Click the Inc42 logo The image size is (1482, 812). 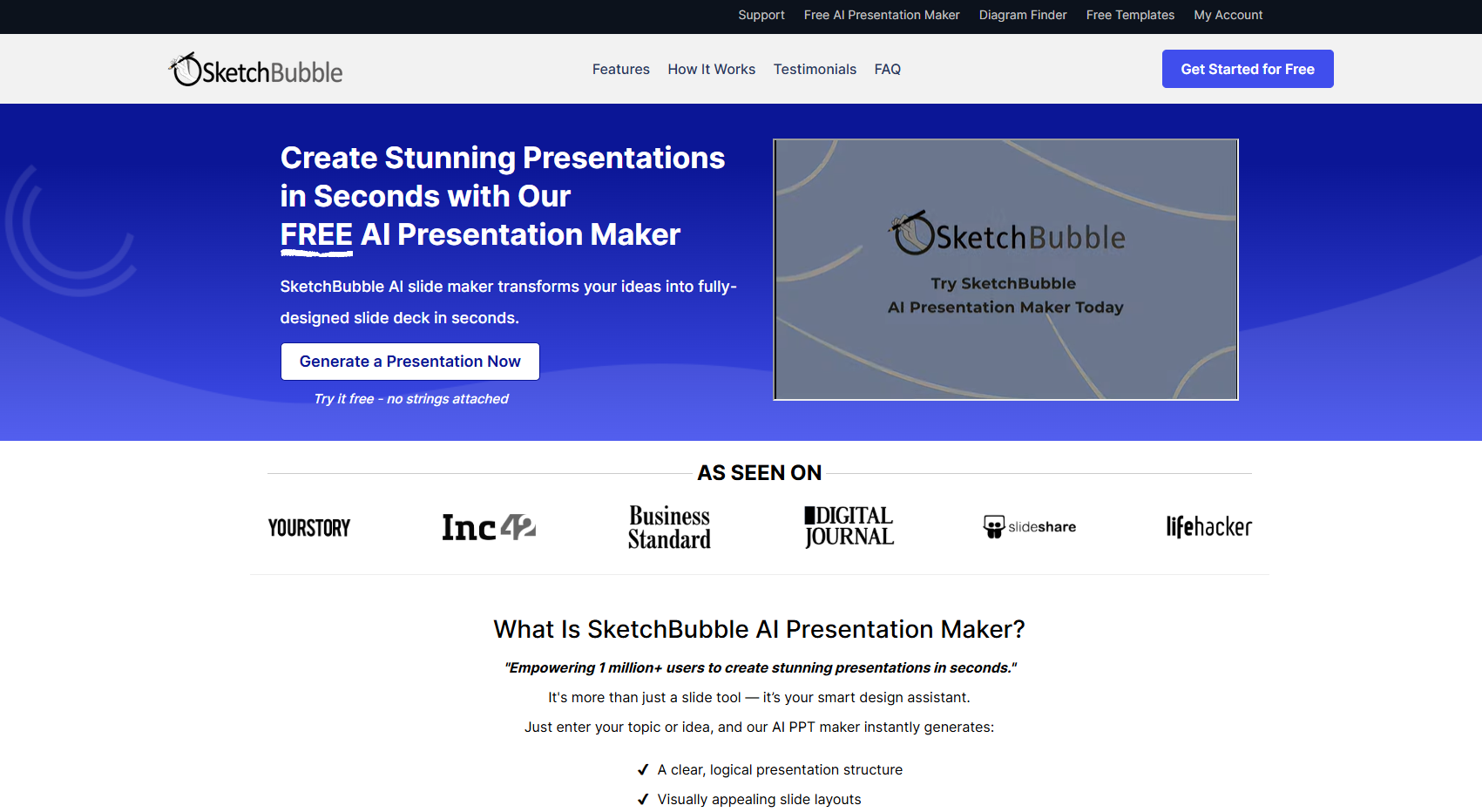[489, 527]
